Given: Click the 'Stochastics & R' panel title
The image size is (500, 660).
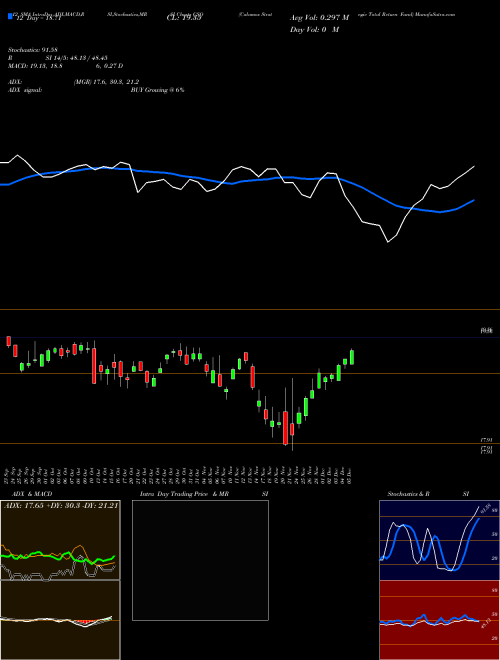Looking at the screenshot, I should pyautogui.click(x=408, y=494).
